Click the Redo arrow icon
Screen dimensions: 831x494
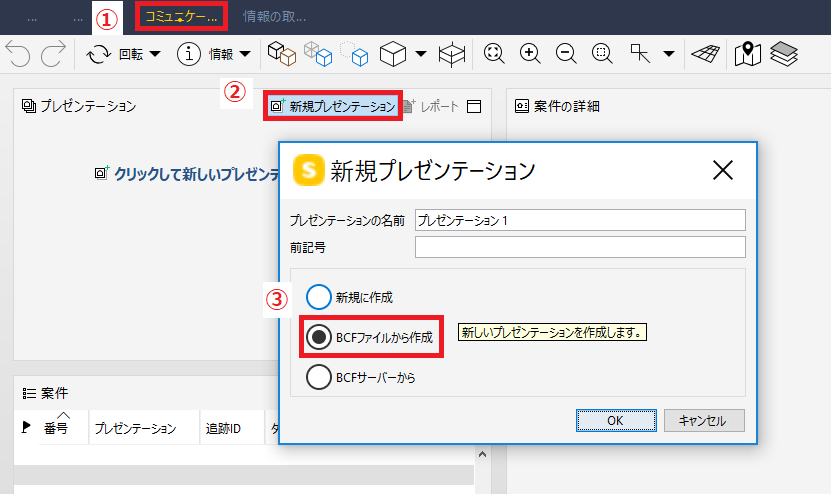pyautogui.click(x=53, y=54)
